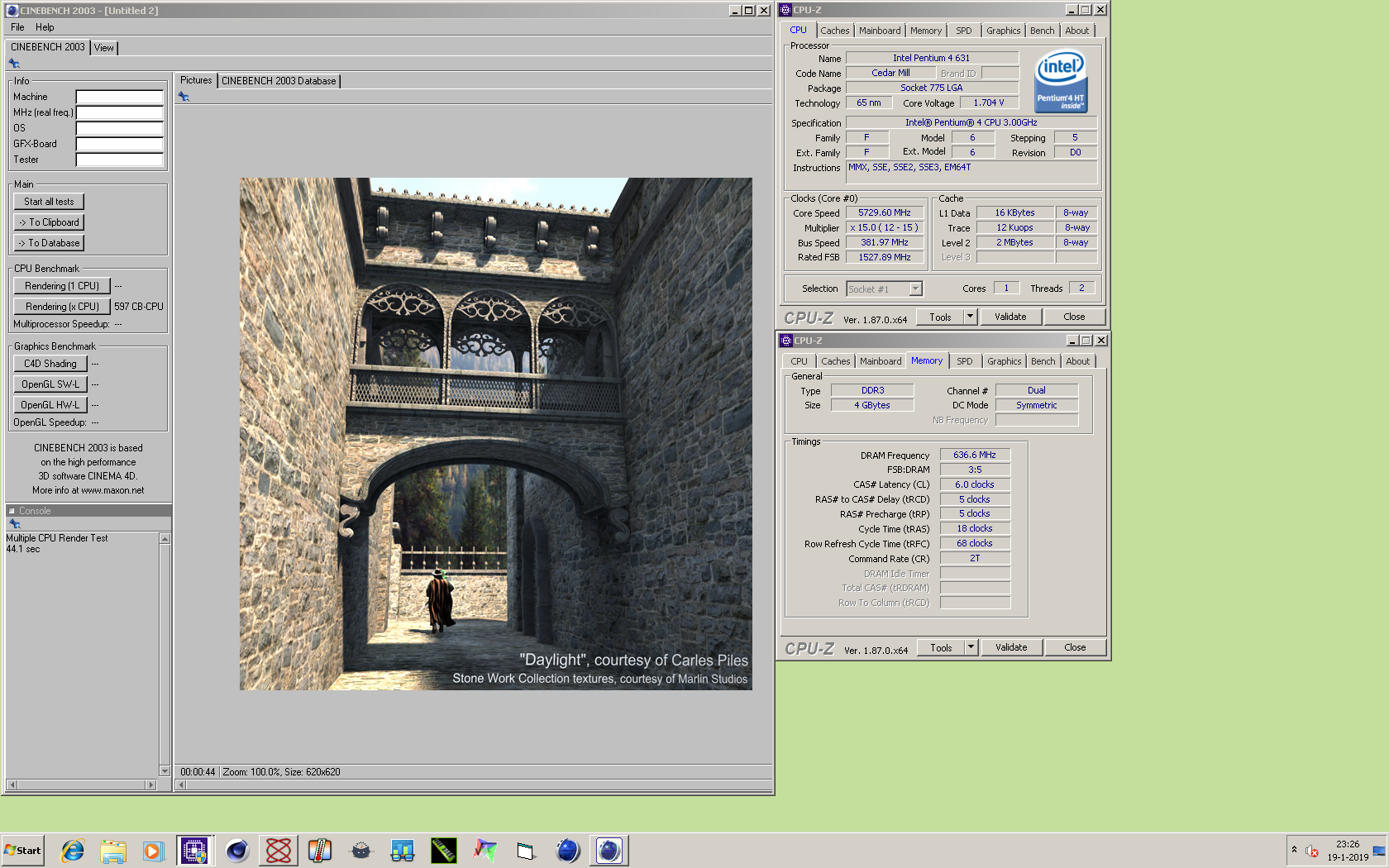Open the File menu

[x=17, y=27]
